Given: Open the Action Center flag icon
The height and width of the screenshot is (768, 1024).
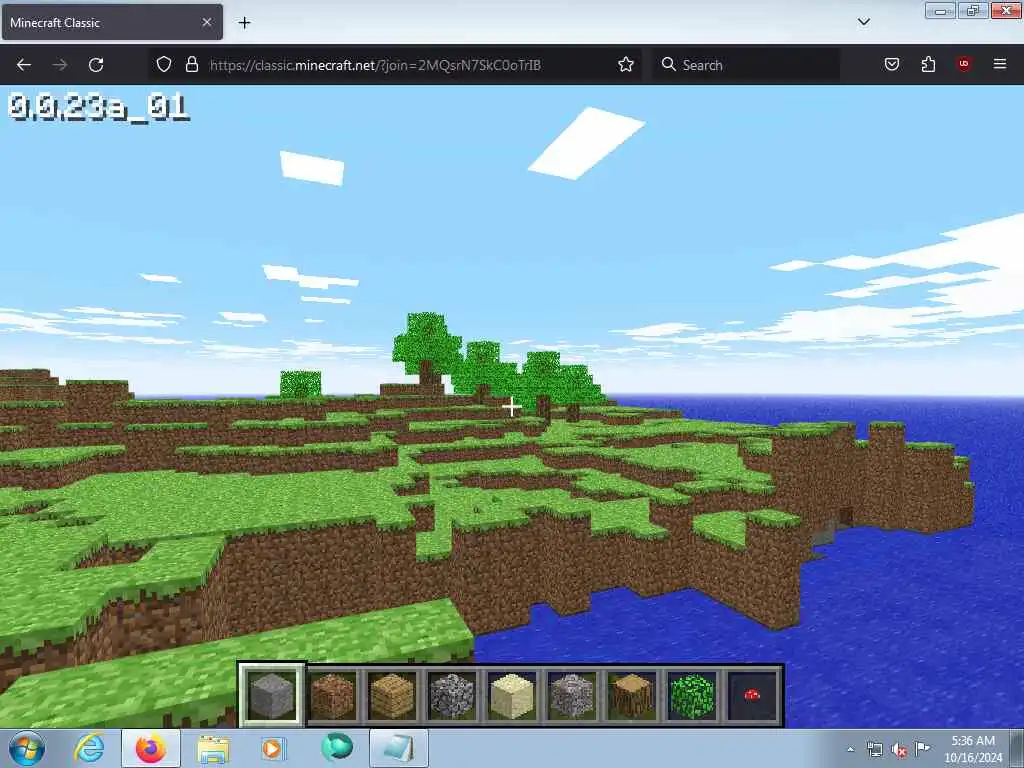Looking at the screenshot, I should coord(922,748).
